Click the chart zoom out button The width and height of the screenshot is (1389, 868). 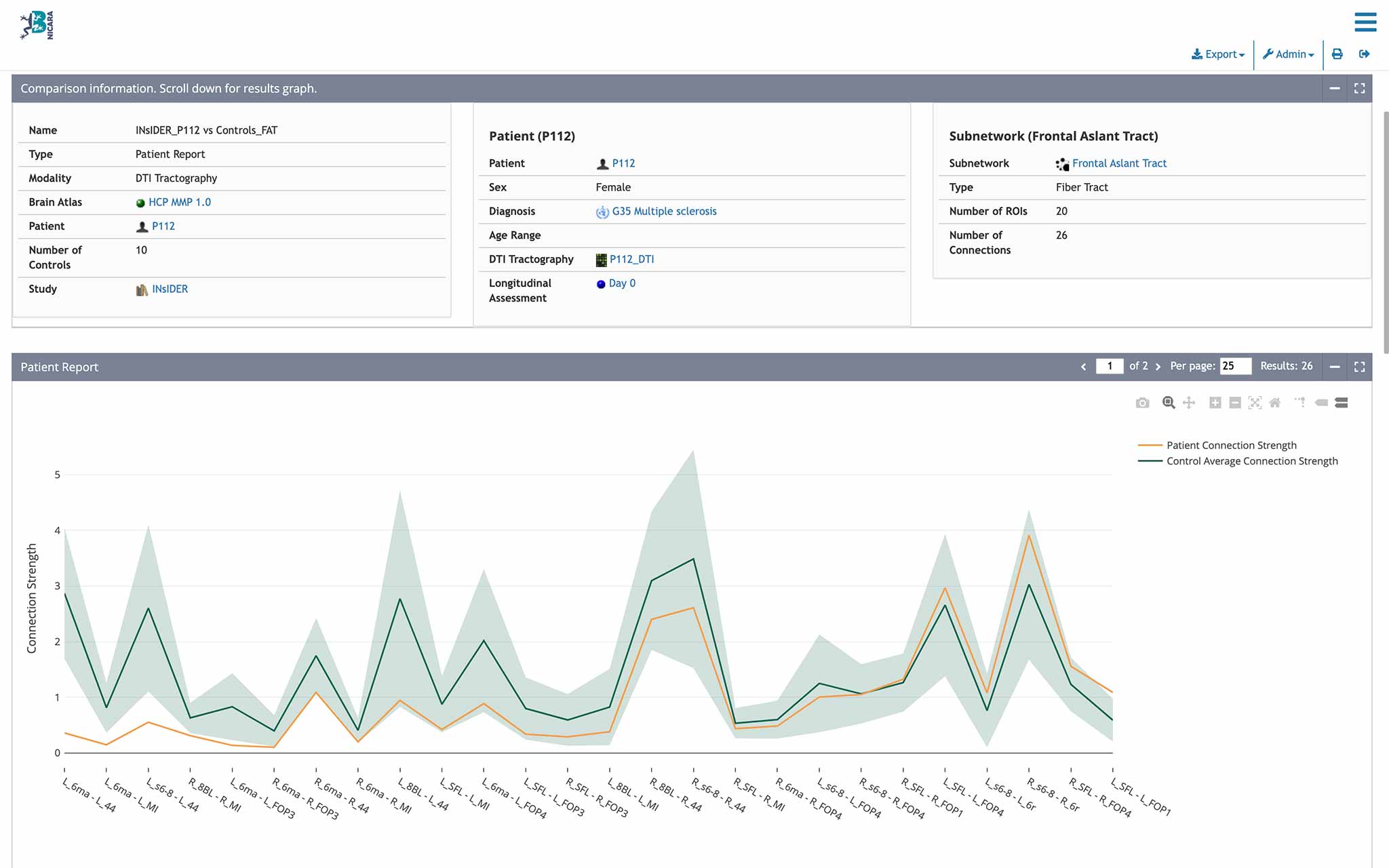pyautogui.click(x=1235, y=403)
